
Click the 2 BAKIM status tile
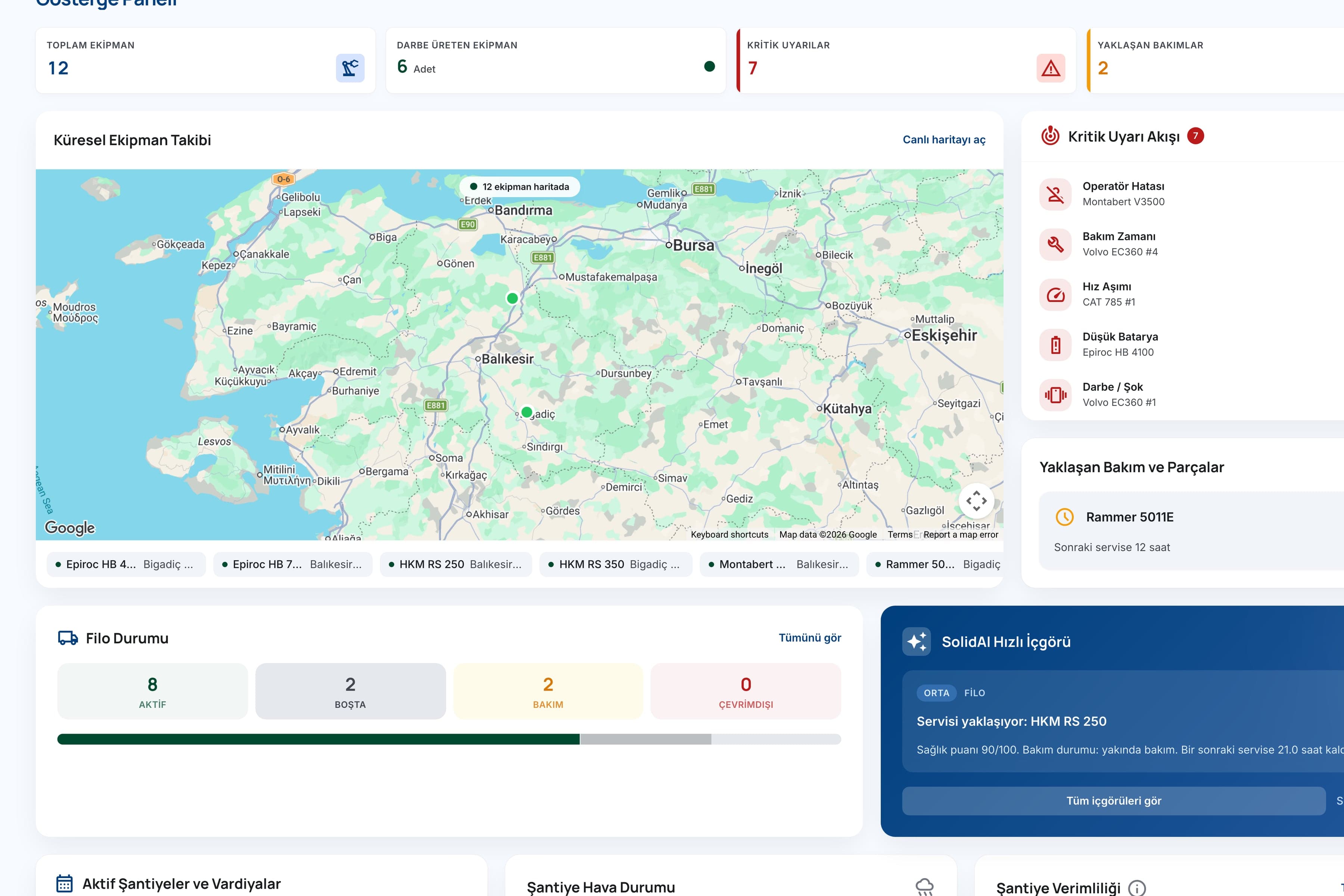(548, 691)
